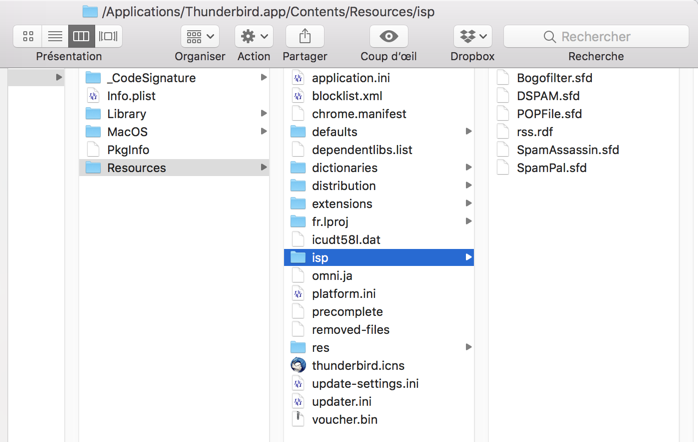The width and height of the screenshot is (698, 442).
Task: Select the SpamAssassin.sfd file
Action: pos(567,150)
